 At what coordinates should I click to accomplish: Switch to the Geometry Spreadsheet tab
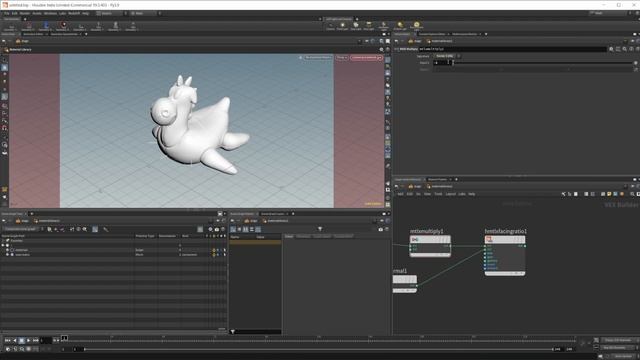pos(64,34)
